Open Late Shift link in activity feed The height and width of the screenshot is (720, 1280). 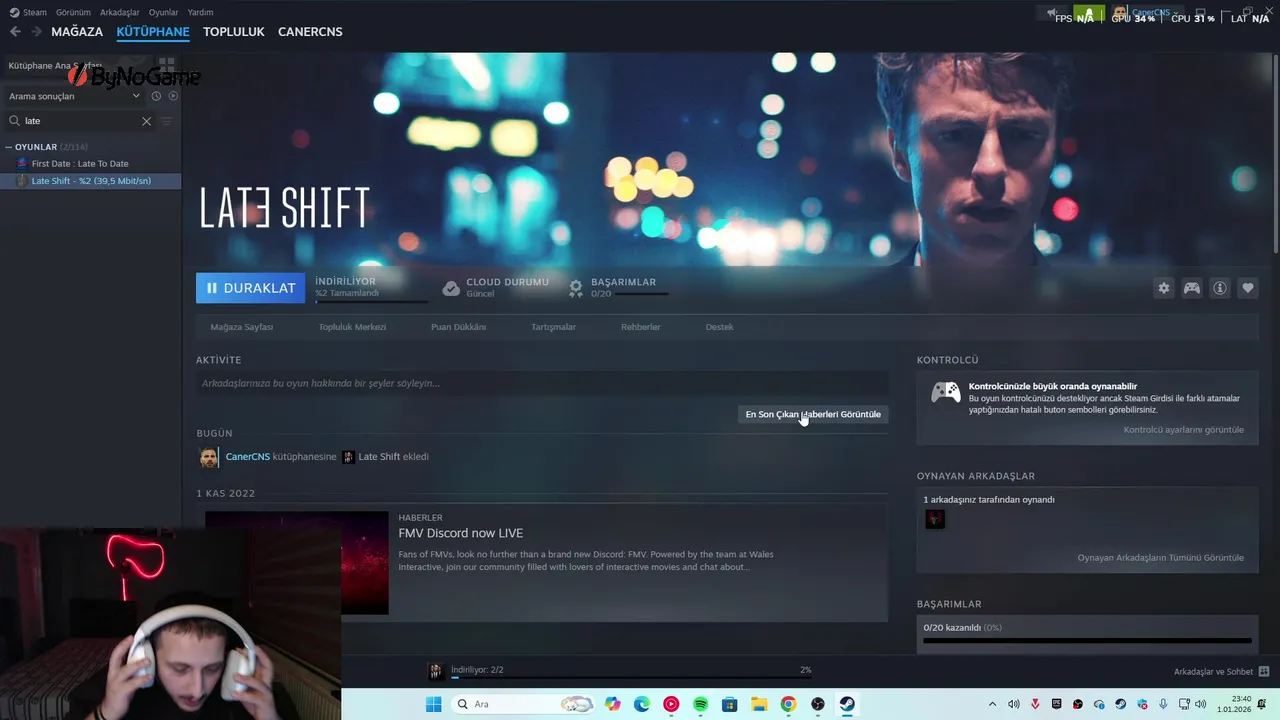point(379,457)
